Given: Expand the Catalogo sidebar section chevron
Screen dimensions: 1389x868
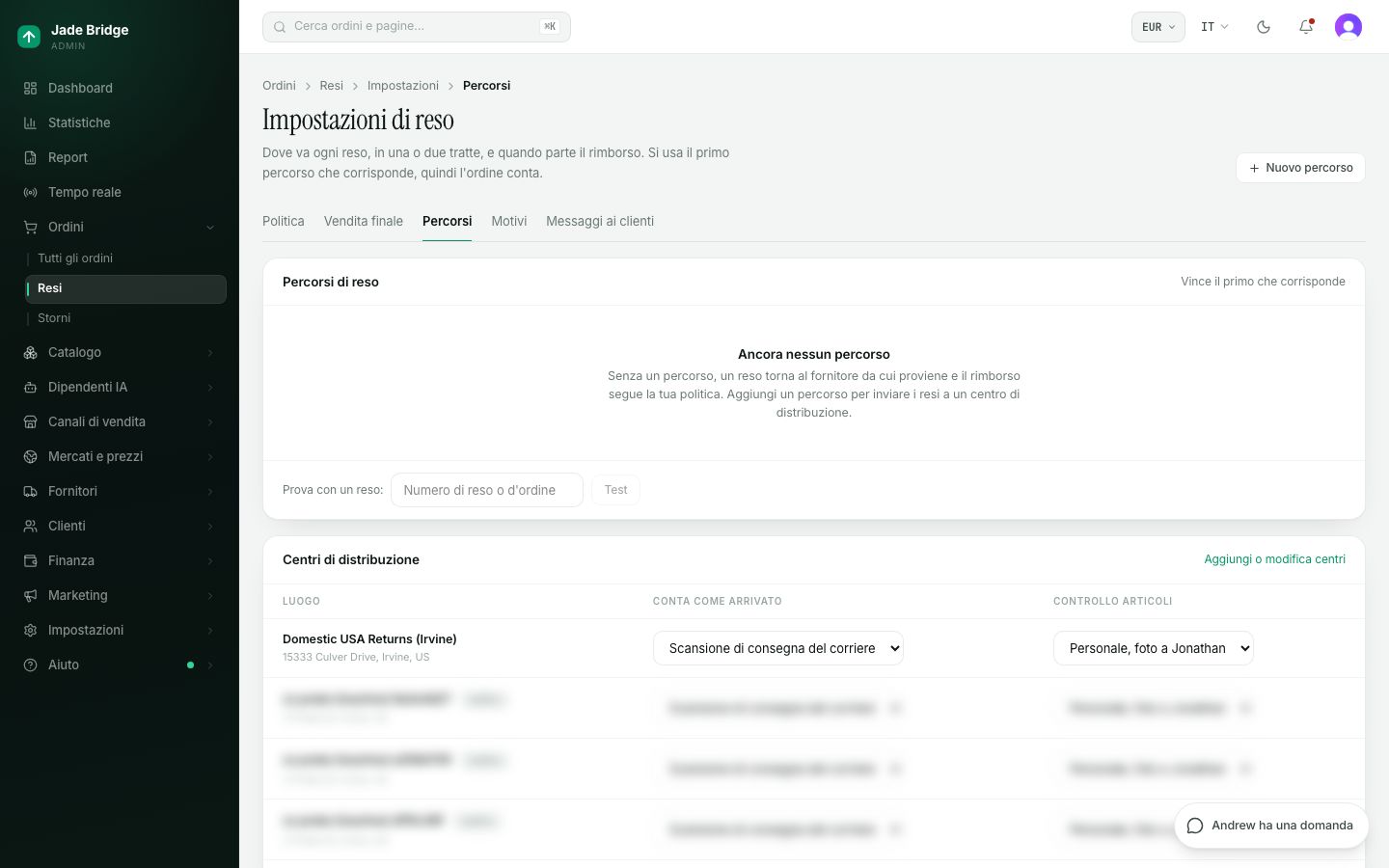Looking at the screenshot, I should click(x=210, y=352).
